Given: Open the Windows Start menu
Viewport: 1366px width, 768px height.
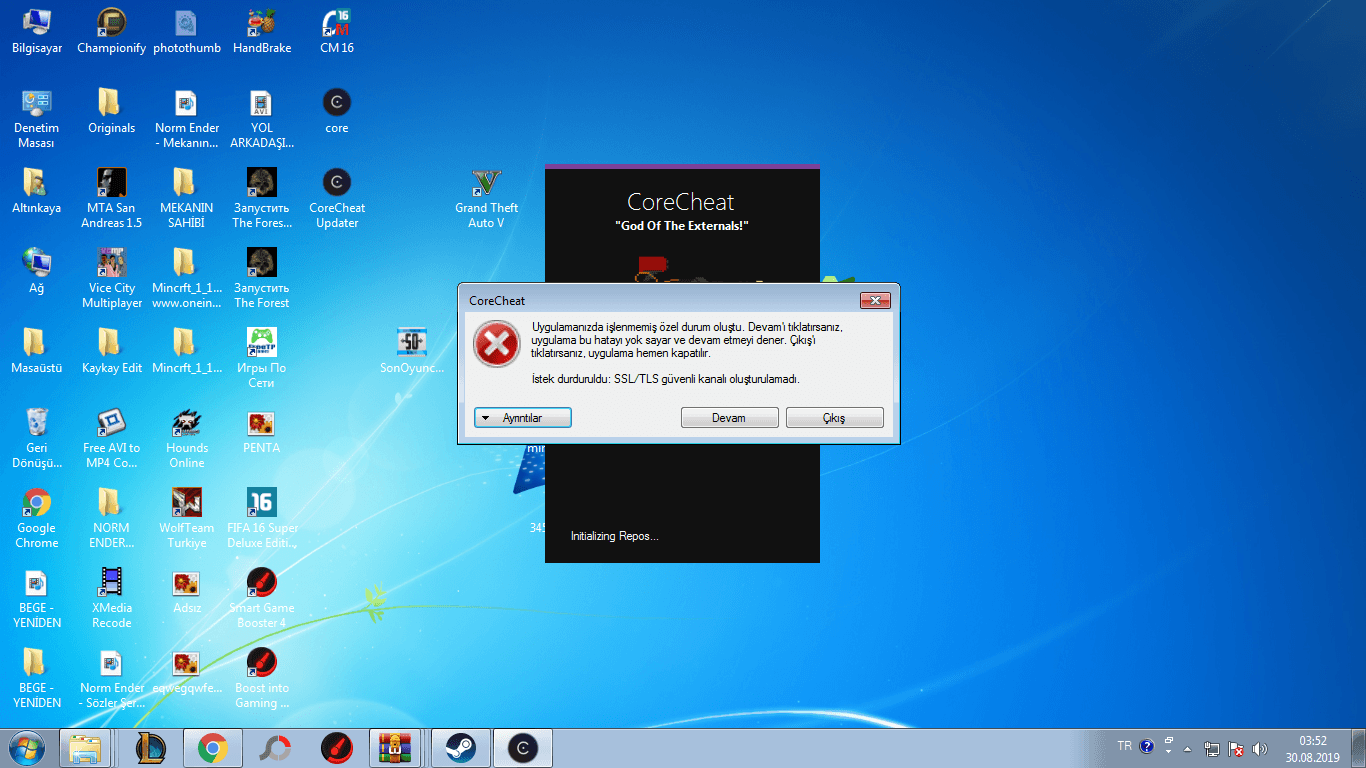Looking at the screenshot, I should coord(27,747).
